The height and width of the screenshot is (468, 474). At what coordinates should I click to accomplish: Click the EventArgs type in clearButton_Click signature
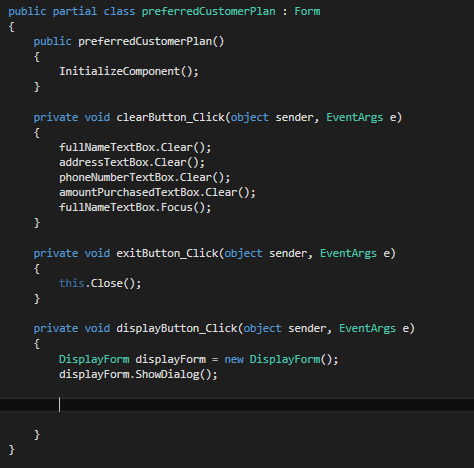(x=355, y=117)
